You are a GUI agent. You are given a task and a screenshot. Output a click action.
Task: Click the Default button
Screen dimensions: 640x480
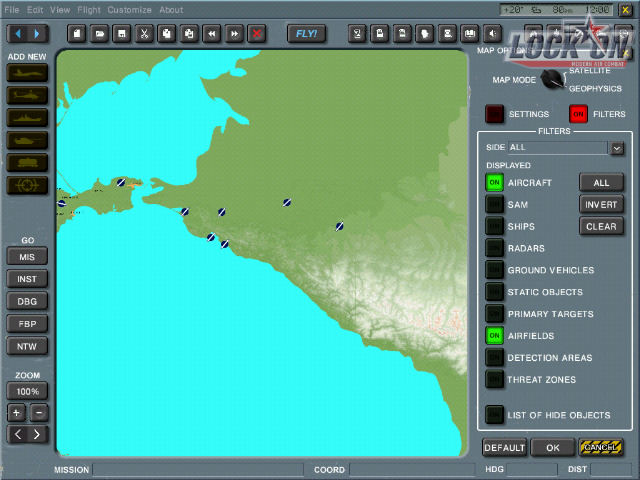tap(504, 448)
